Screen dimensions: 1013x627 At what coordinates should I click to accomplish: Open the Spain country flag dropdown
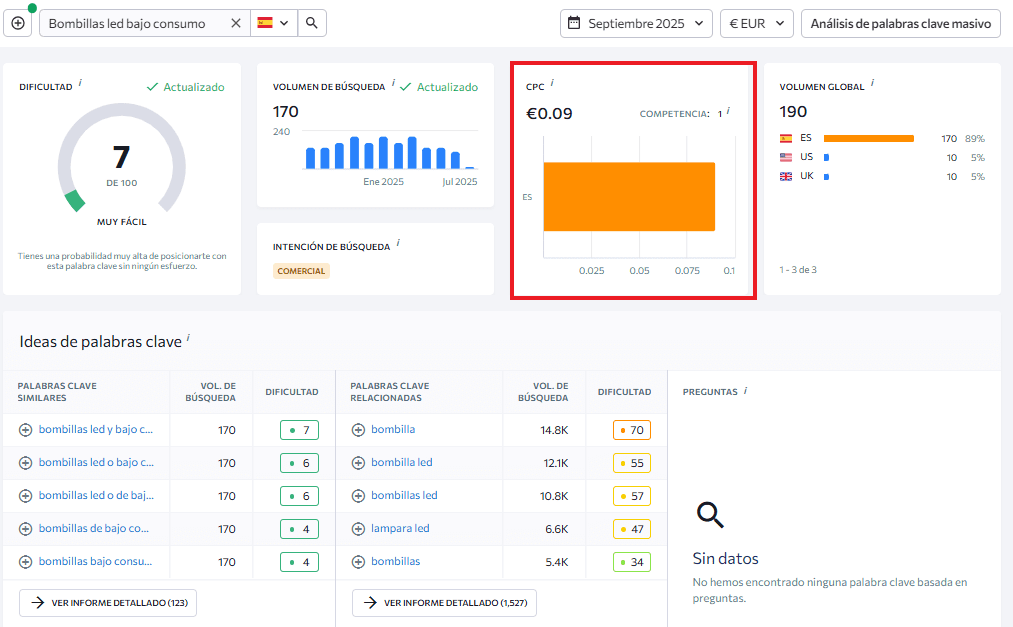tap(274, 23)
